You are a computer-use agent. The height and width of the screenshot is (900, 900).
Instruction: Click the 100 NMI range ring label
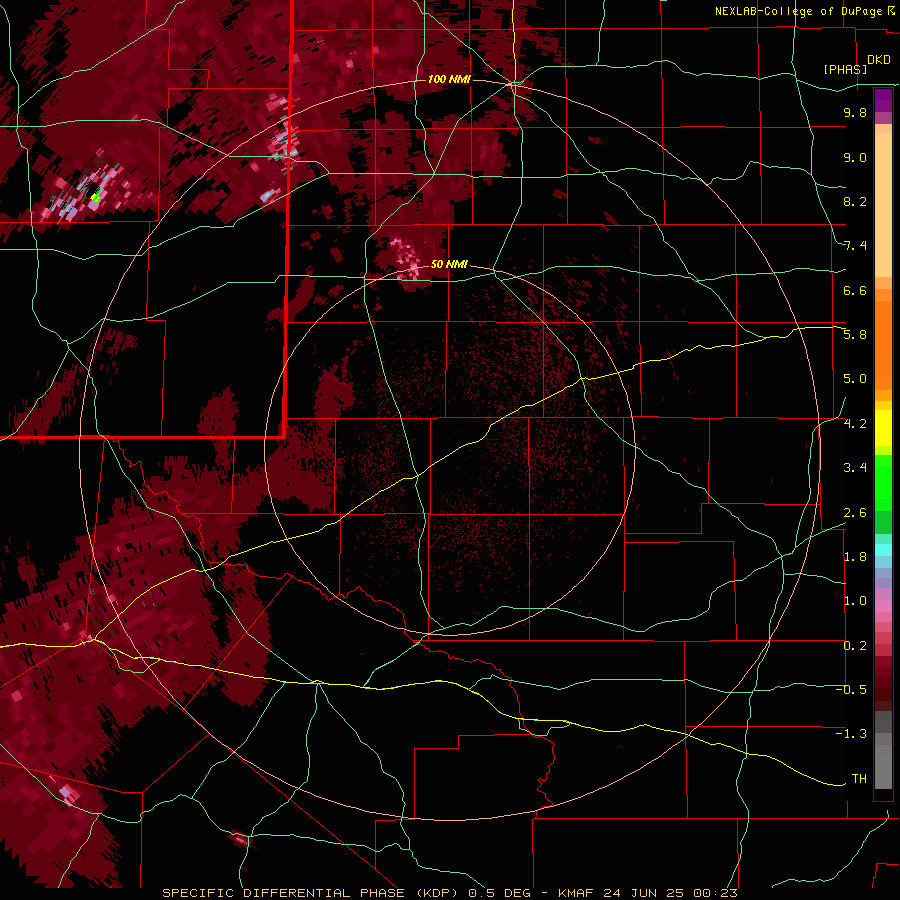(449, 79)
